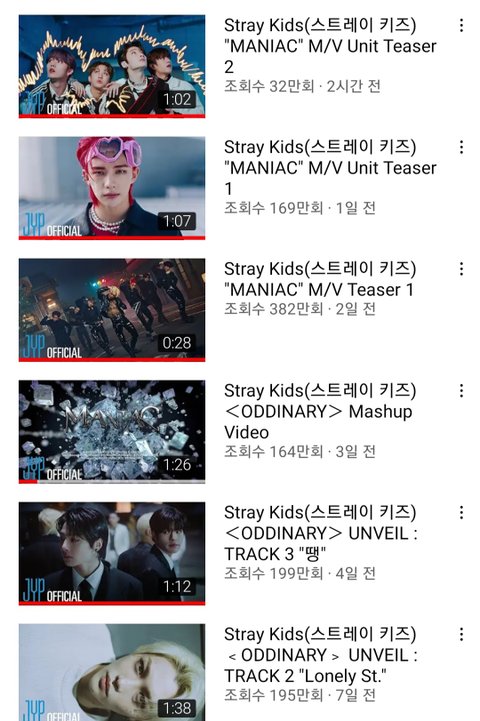
Task: Play the 0:28 MANIAC M/V Teaser 1 thumbnail
Action: tap(112, 310)
